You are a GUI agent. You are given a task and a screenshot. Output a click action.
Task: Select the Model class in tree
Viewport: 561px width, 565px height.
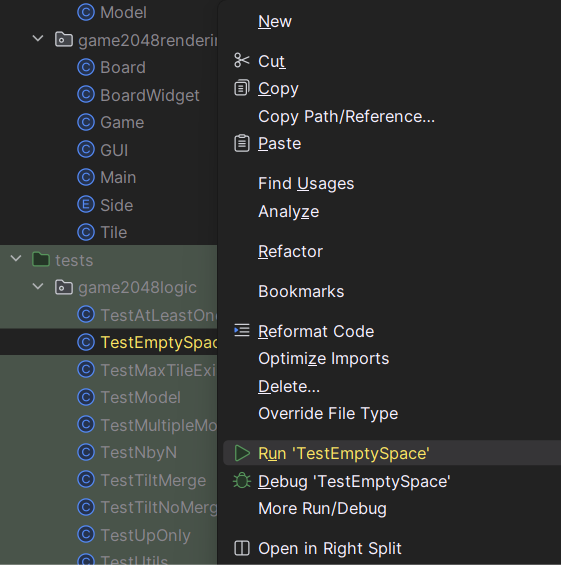(123, 12)
